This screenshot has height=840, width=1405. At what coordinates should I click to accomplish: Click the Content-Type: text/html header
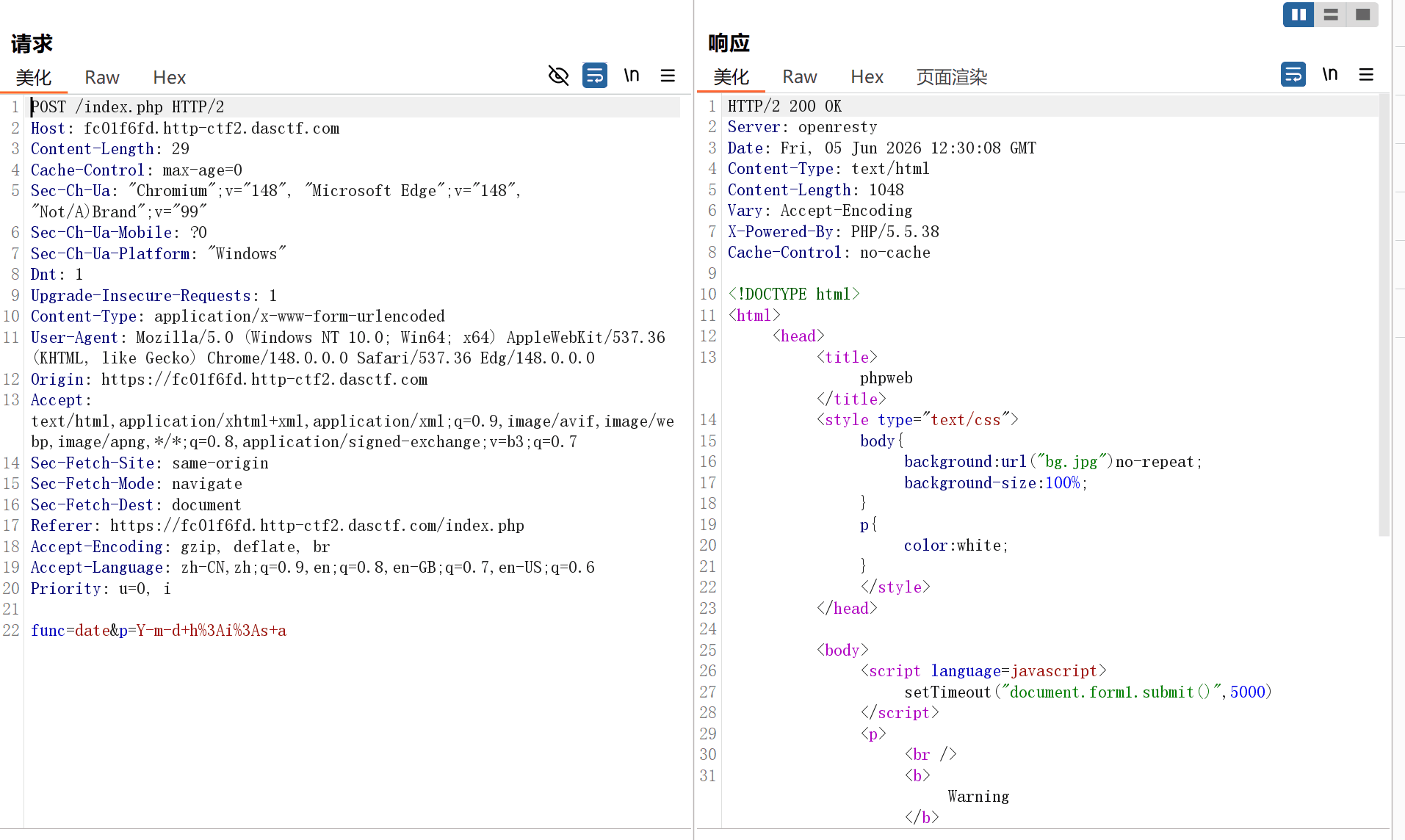click(829, 169)
